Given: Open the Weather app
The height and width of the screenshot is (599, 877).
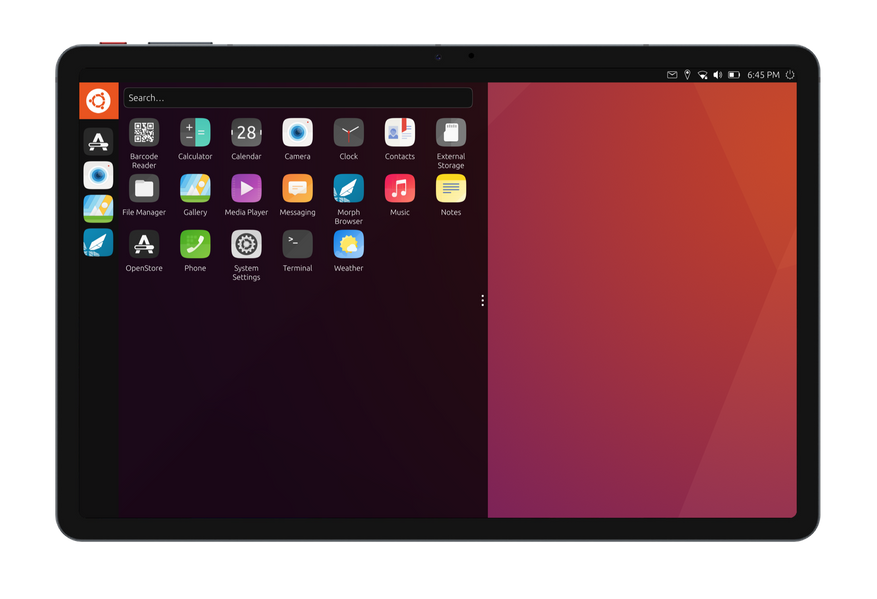Looking at the screenshot, I should coord(348,244).
